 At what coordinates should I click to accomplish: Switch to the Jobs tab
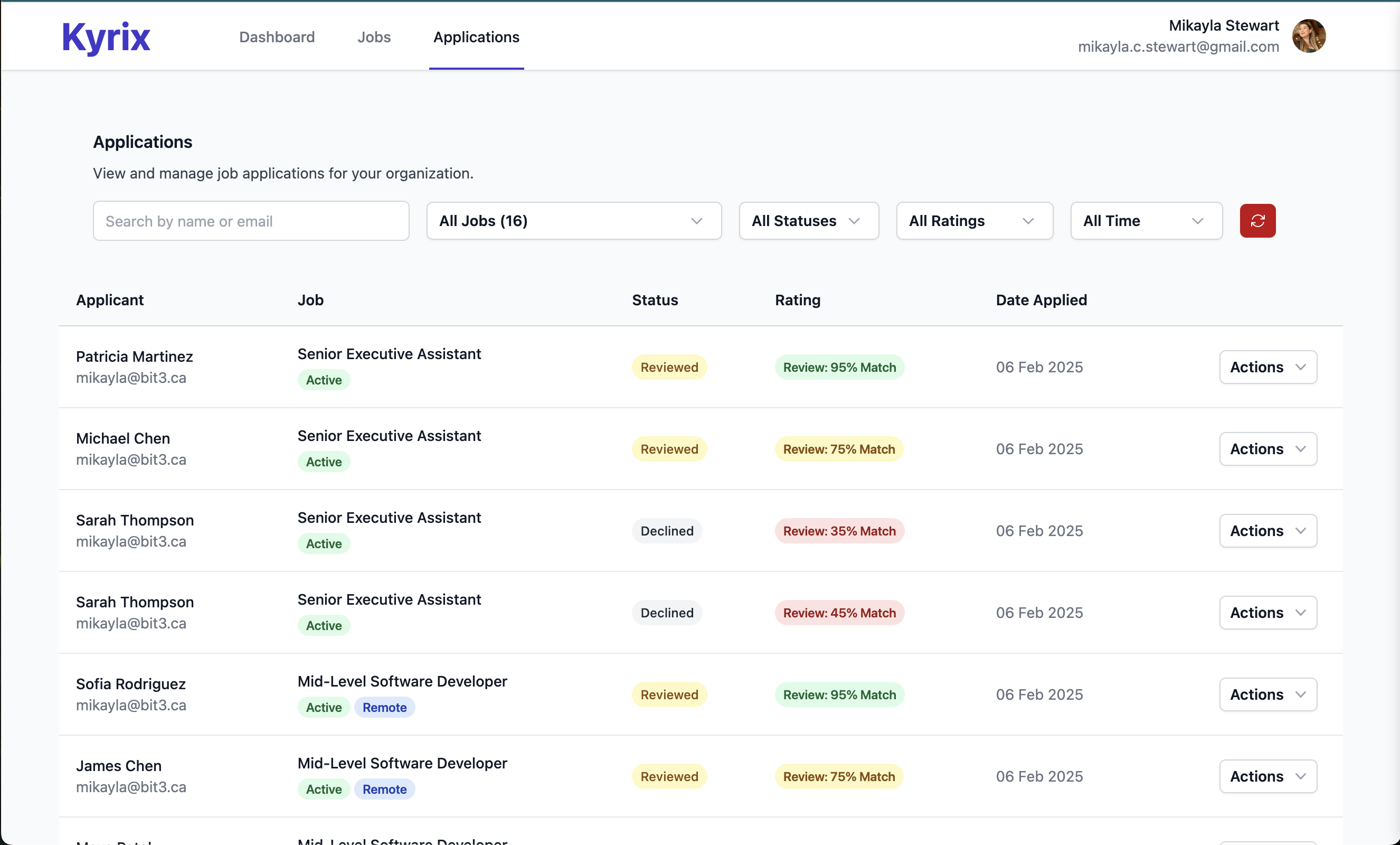tap(374, 37)
